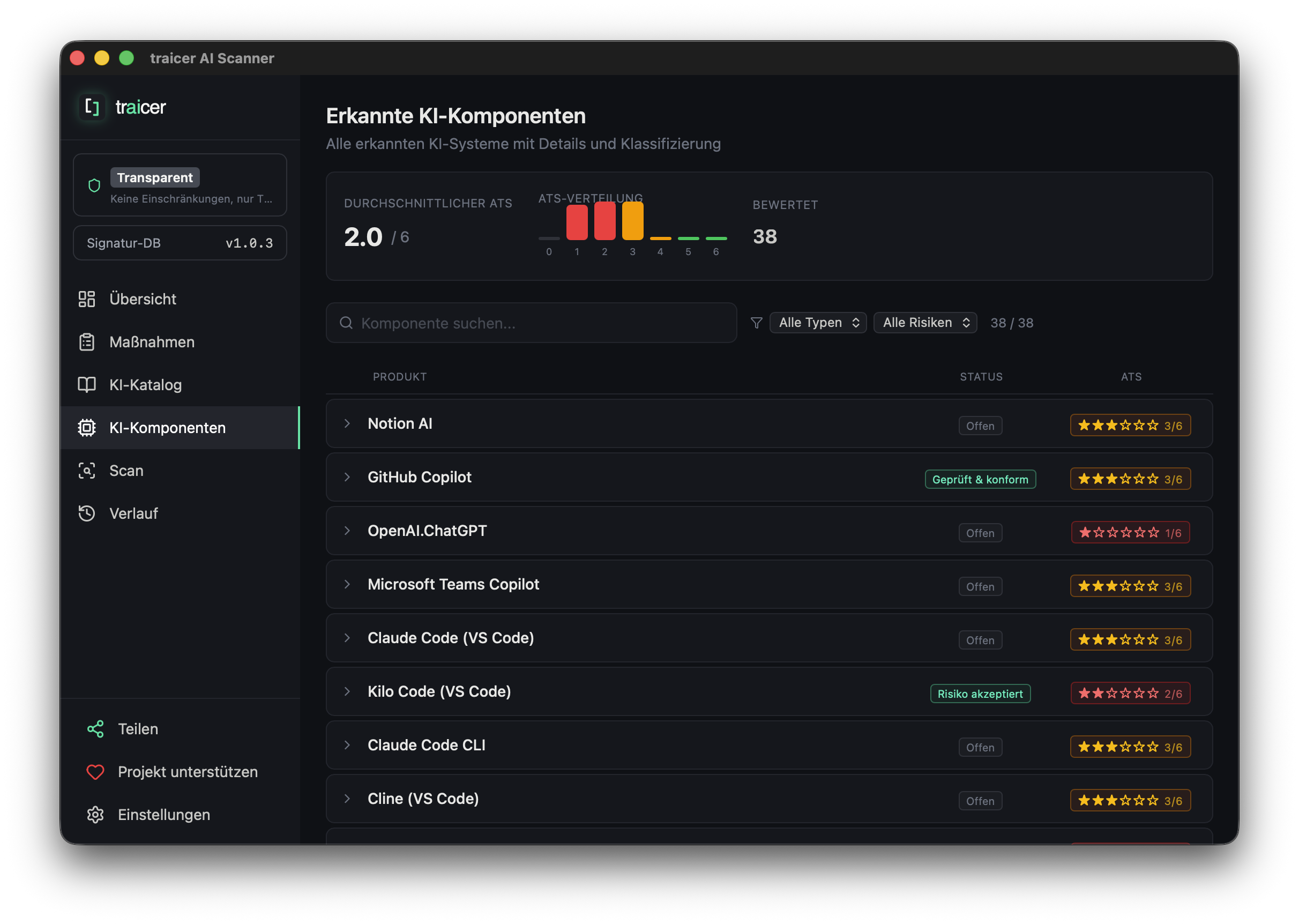The width and height of the screenshot is (1299, 924).
Task: Click the Claude Code (VS Code) product name
Action: point(451,637)
